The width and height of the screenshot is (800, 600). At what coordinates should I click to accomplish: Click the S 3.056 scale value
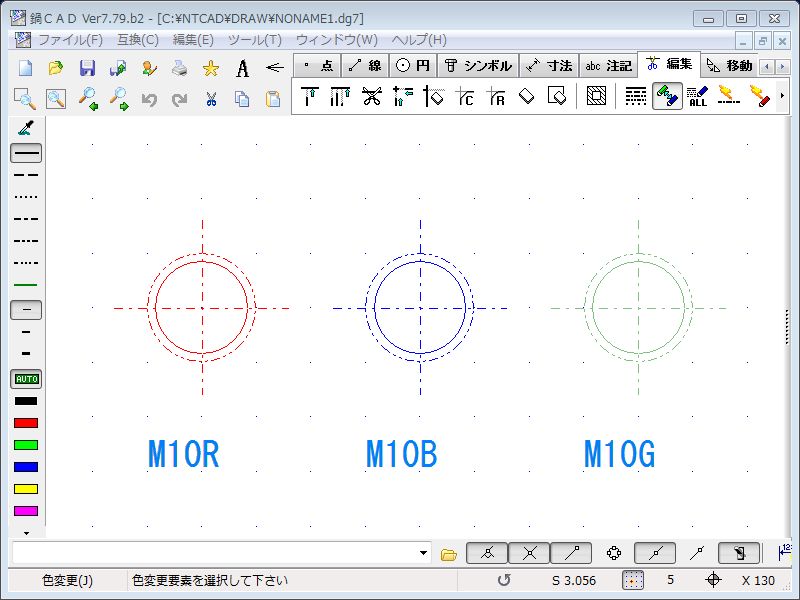(574, 581)
